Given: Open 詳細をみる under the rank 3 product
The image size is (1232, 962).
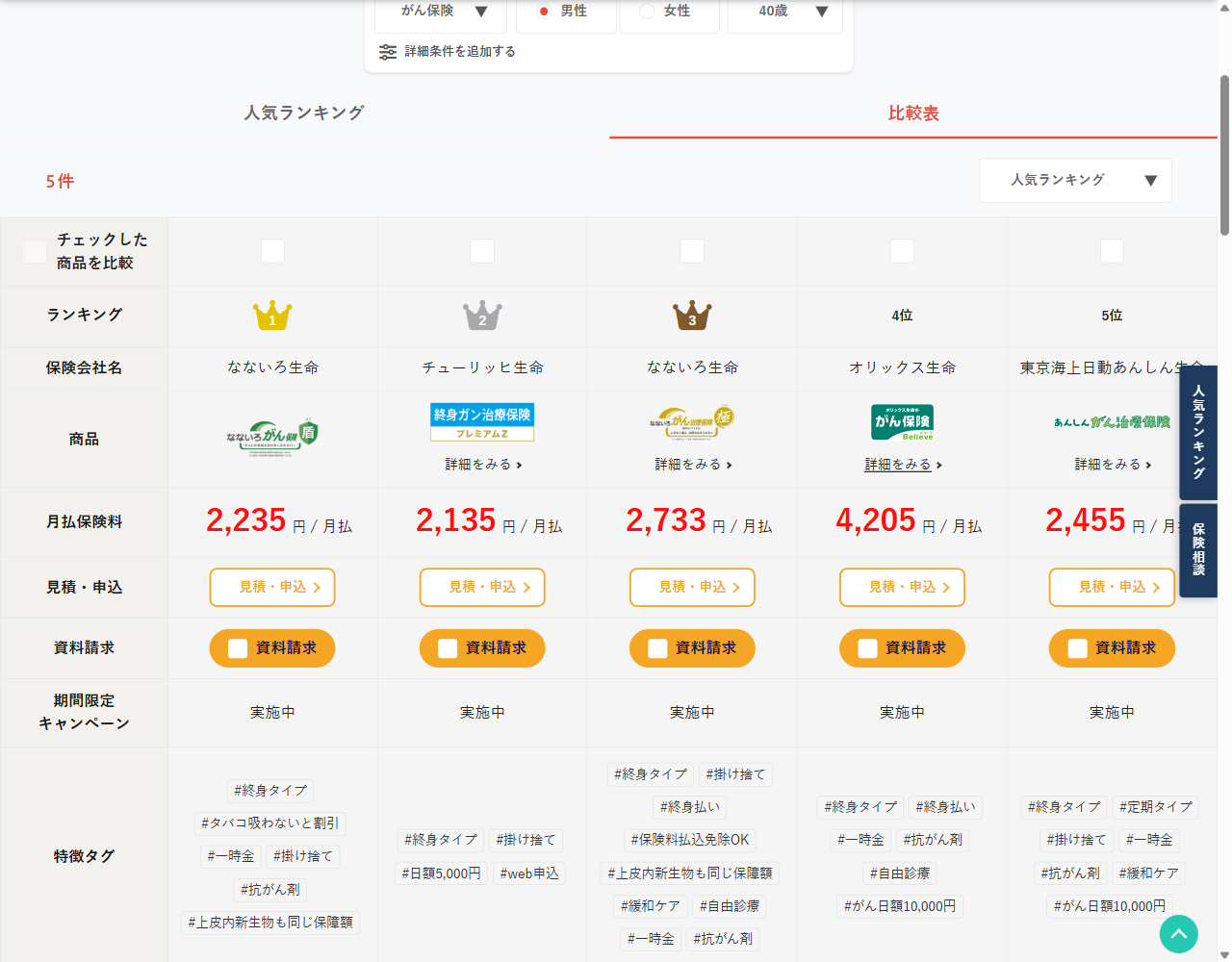Looking at the screenshot, I should click(693, 465).
